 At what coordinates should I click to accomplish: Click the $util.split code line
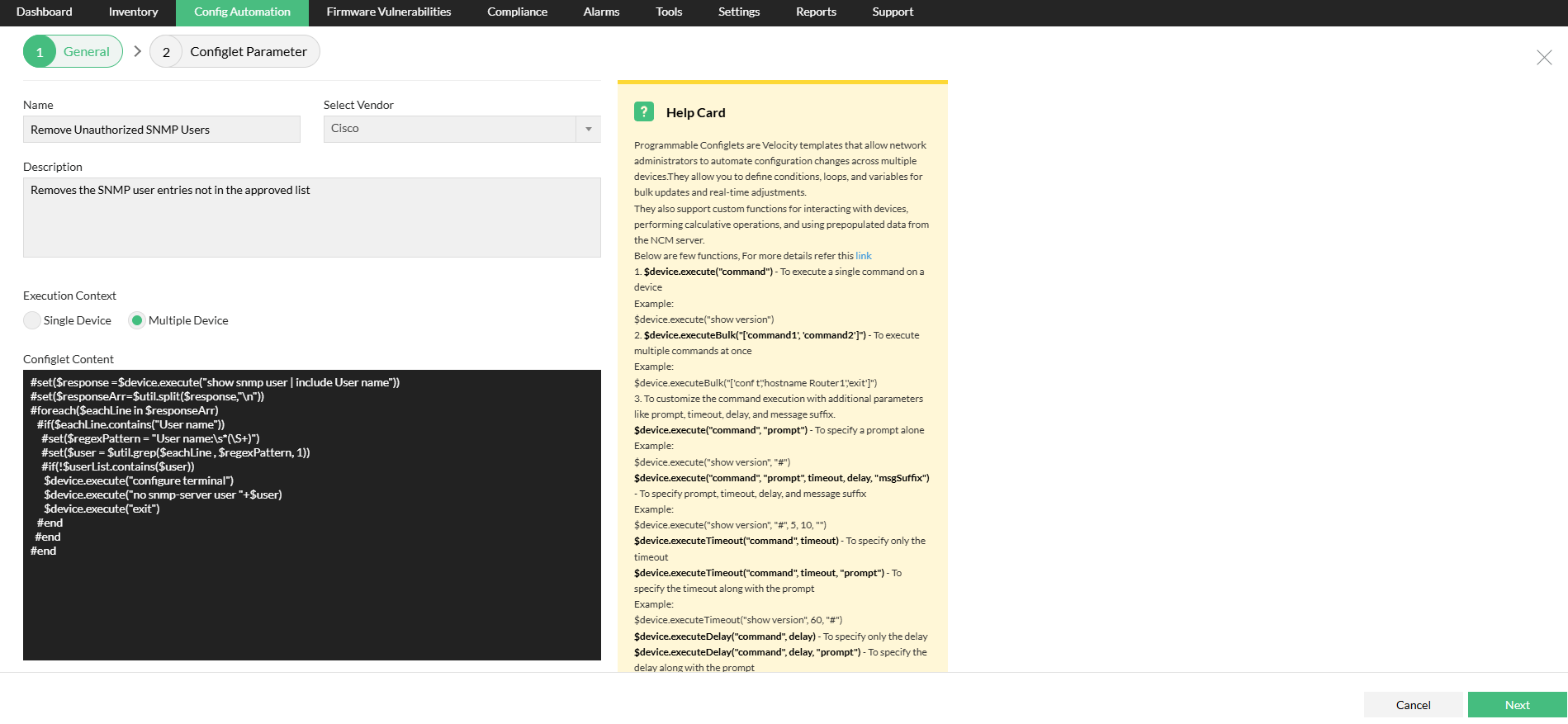(148, 396)
